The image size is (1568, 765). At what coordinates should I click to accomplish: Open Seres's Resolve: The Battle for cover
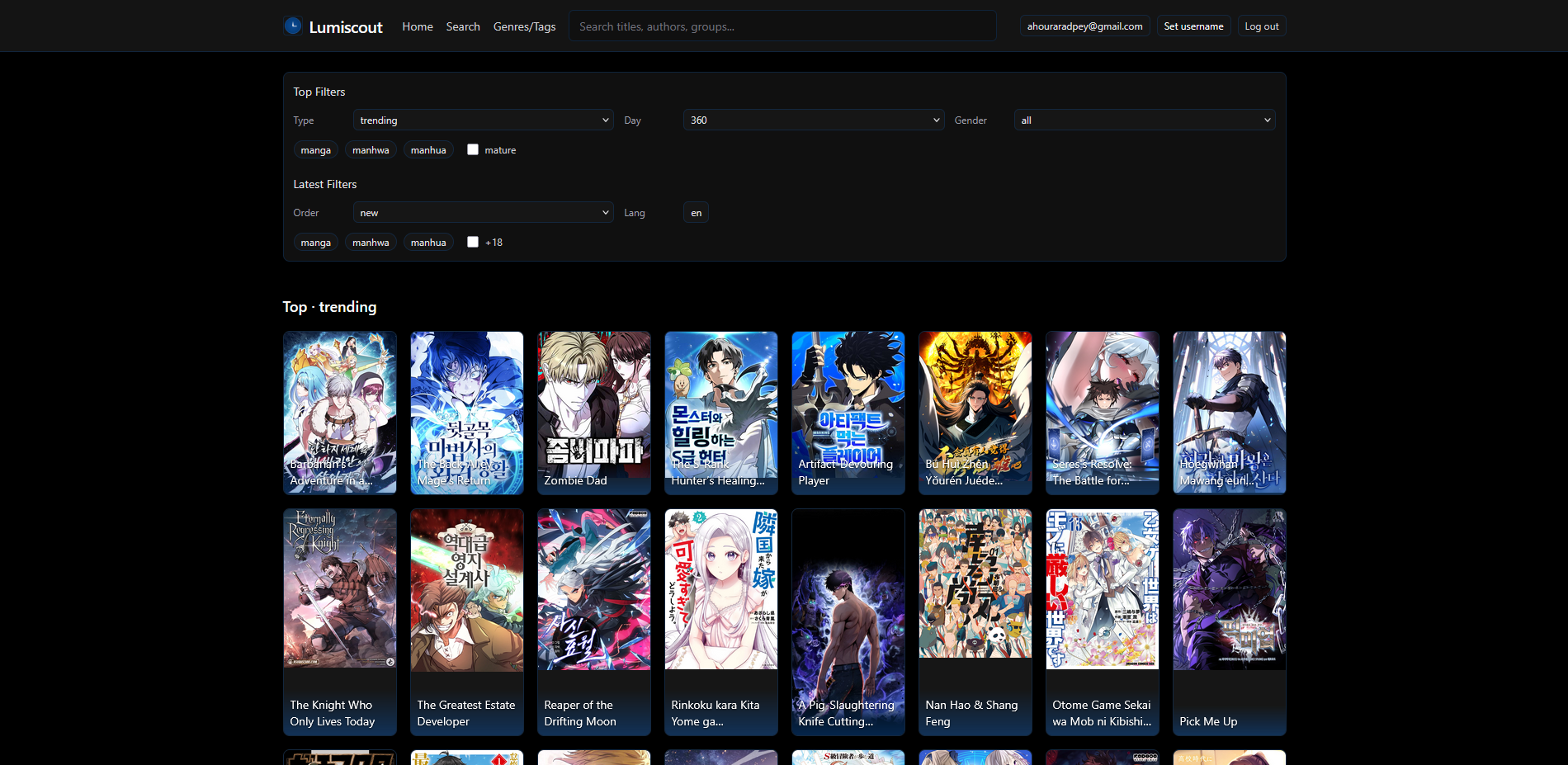click(x=1103, y=413)
